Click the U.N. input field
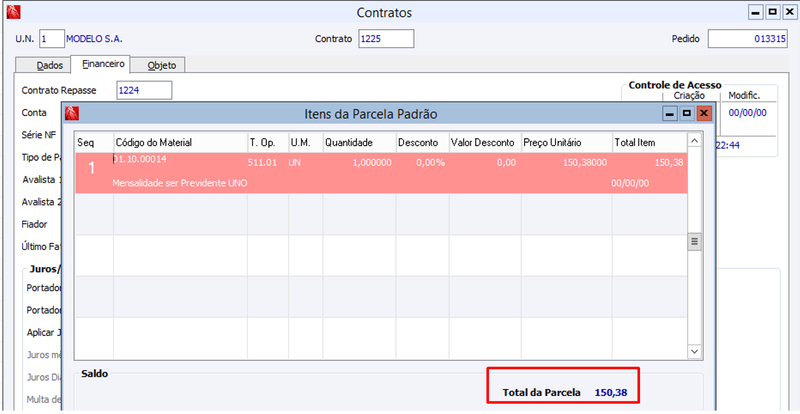The height and width of the screenshot is (414, 800). 52,38
